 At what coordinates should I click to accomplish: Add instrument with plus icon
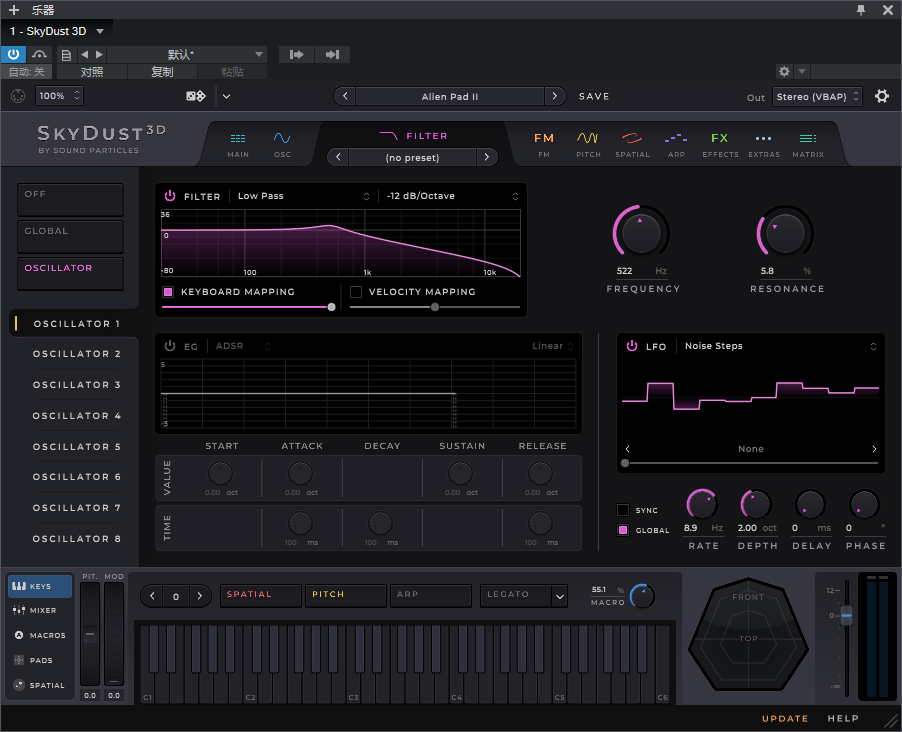[x=14, y=10]
